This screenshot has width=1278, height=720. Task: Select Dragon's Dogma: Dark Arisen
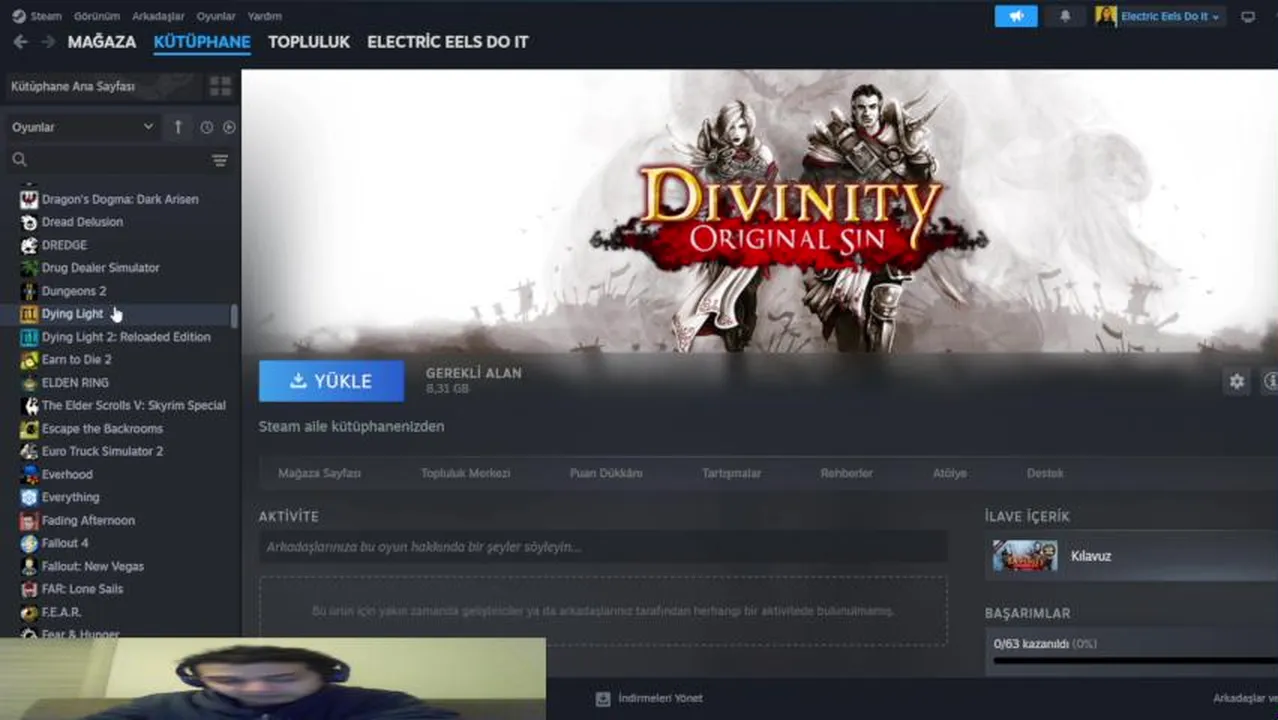(x=120, y=199)
